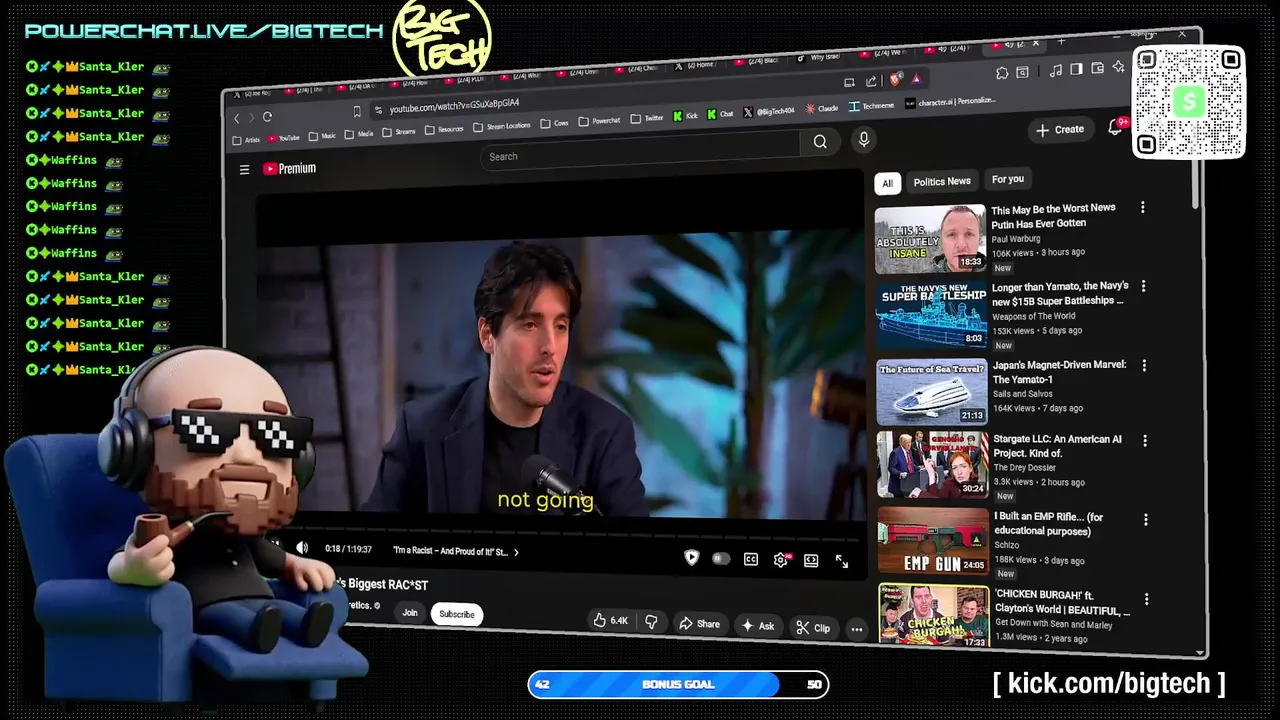This screenshot has height=720, width=1280.
Task: Click the search magnifier button
Action: [820, 142]
